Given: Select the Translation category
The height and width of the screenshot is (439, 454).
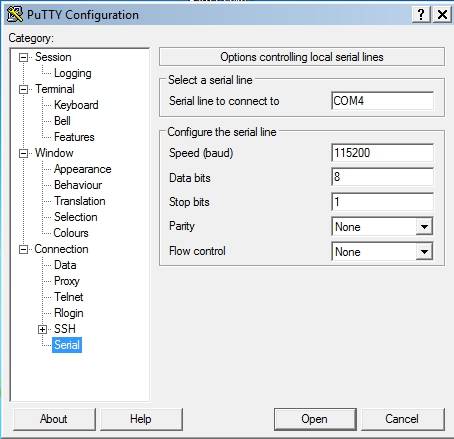Looking at the screenshot, I should [x=80, y=201].
